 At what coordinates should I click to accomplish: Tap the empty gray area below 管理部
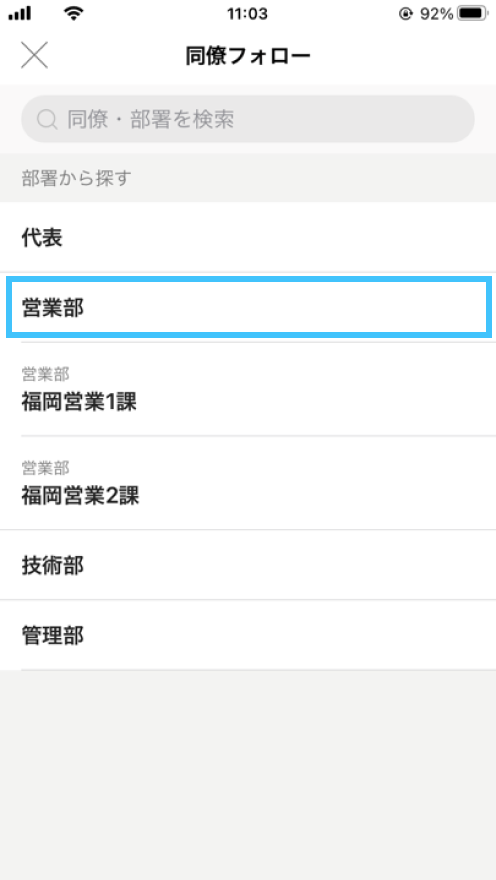pyautogui.click(x=248, y=774)
